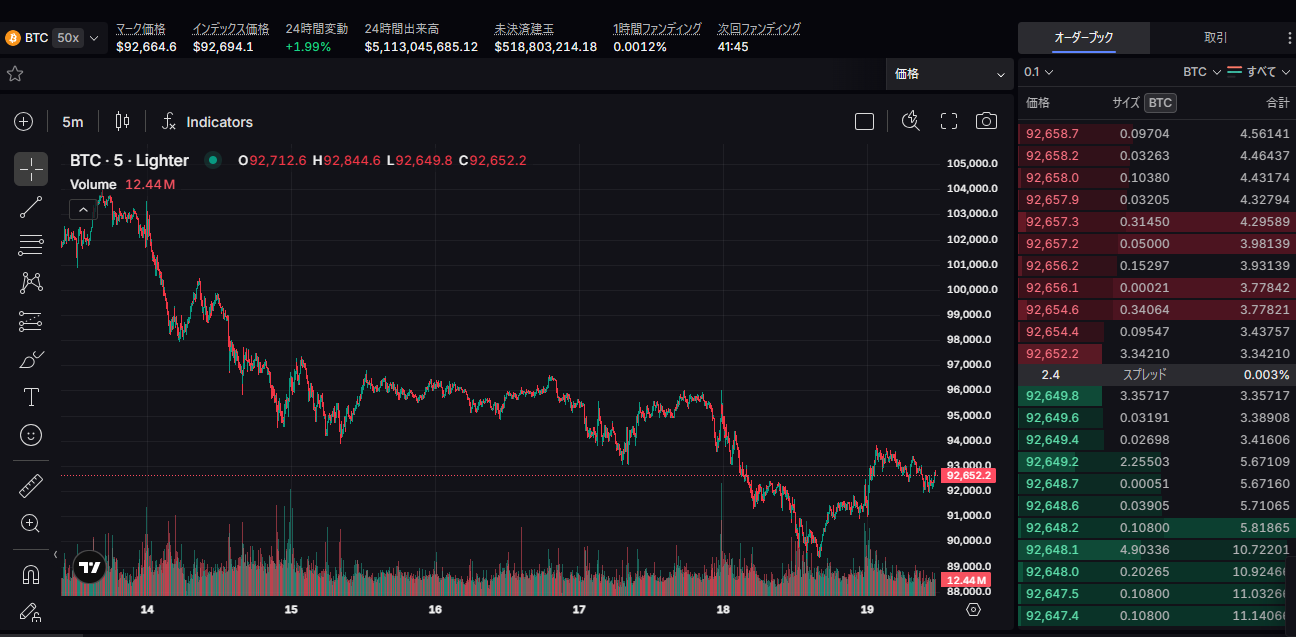1296x637 pixels.
Task: Open the 0.1 price grouping dropdown
Action: coord(1039,72)
